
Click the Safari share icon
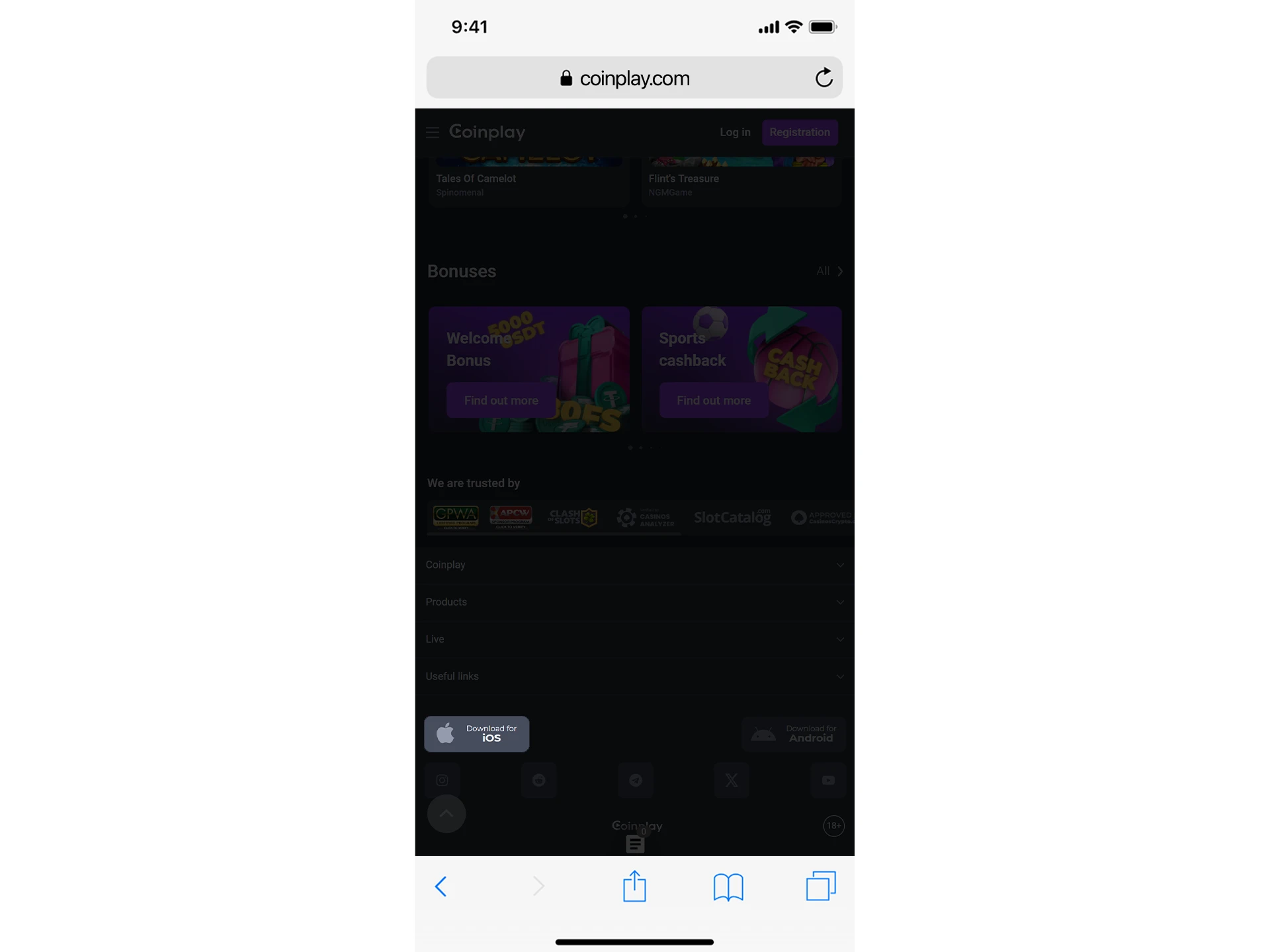tap(634, 885)
